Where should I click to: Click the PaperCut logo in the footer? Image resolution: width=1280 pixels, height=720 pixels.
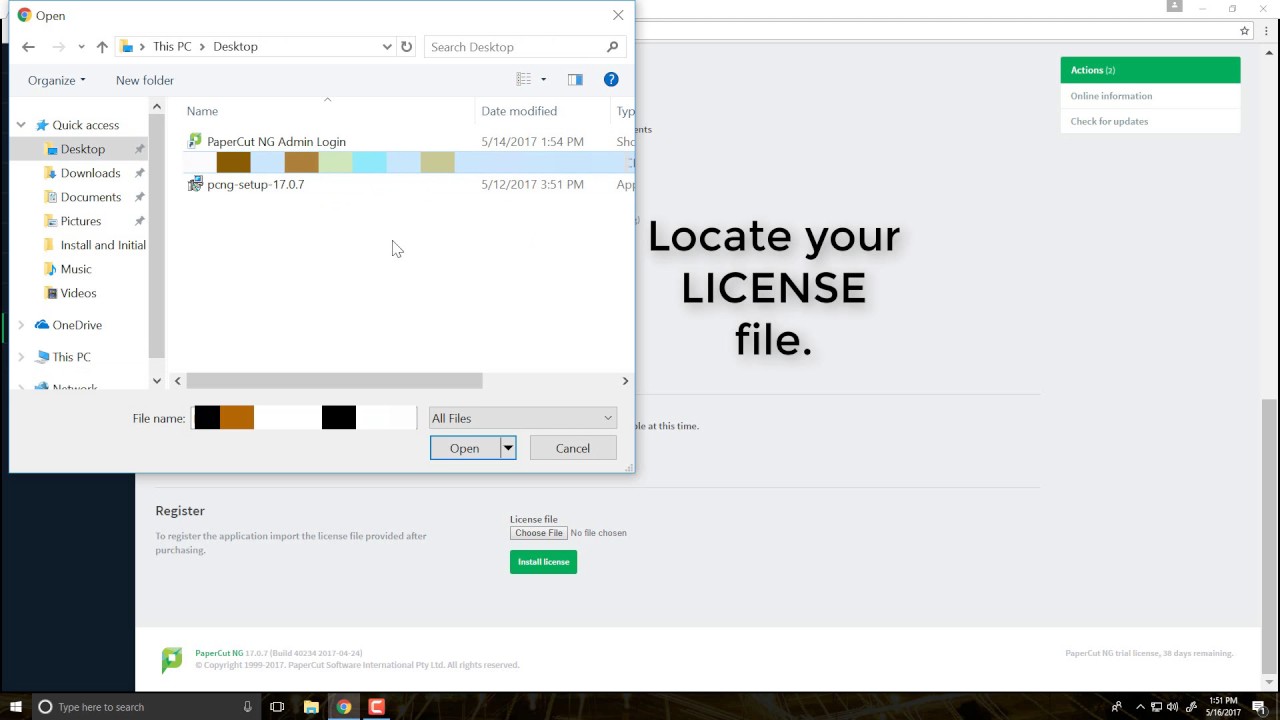[x=172, y=659]
